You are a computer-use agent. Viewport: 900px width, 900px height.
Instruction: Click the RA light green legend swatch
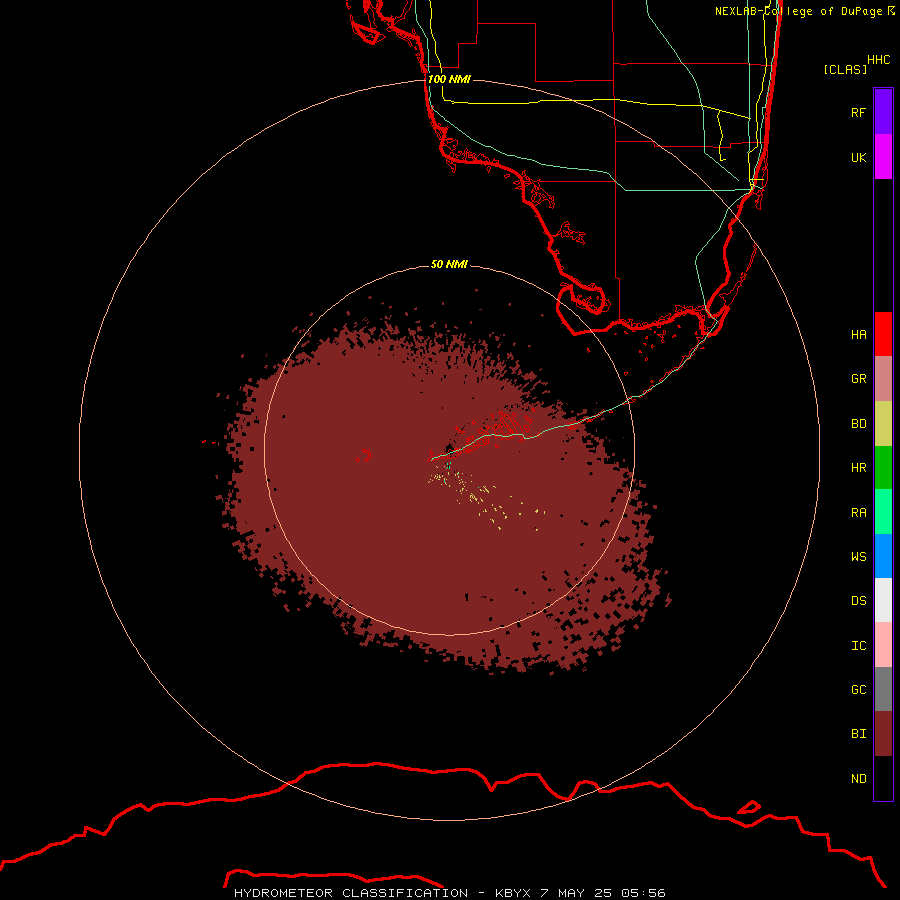[883, 512]
